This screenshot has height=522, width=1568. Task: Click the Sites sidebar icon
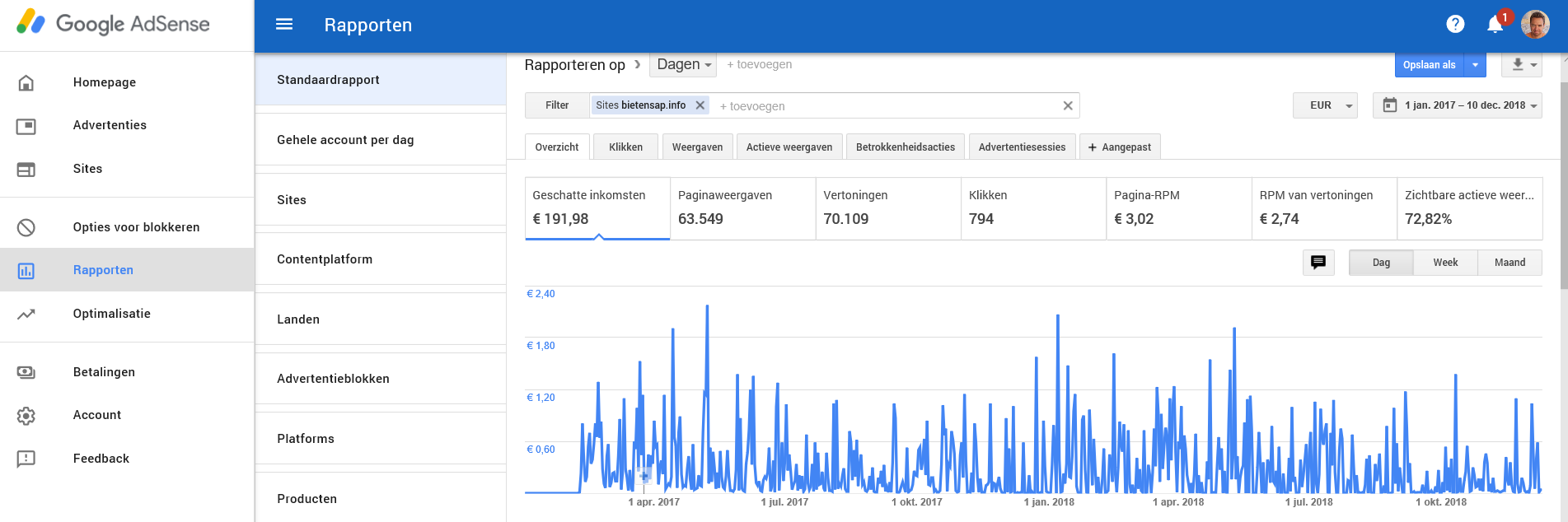tap(26, 169)
